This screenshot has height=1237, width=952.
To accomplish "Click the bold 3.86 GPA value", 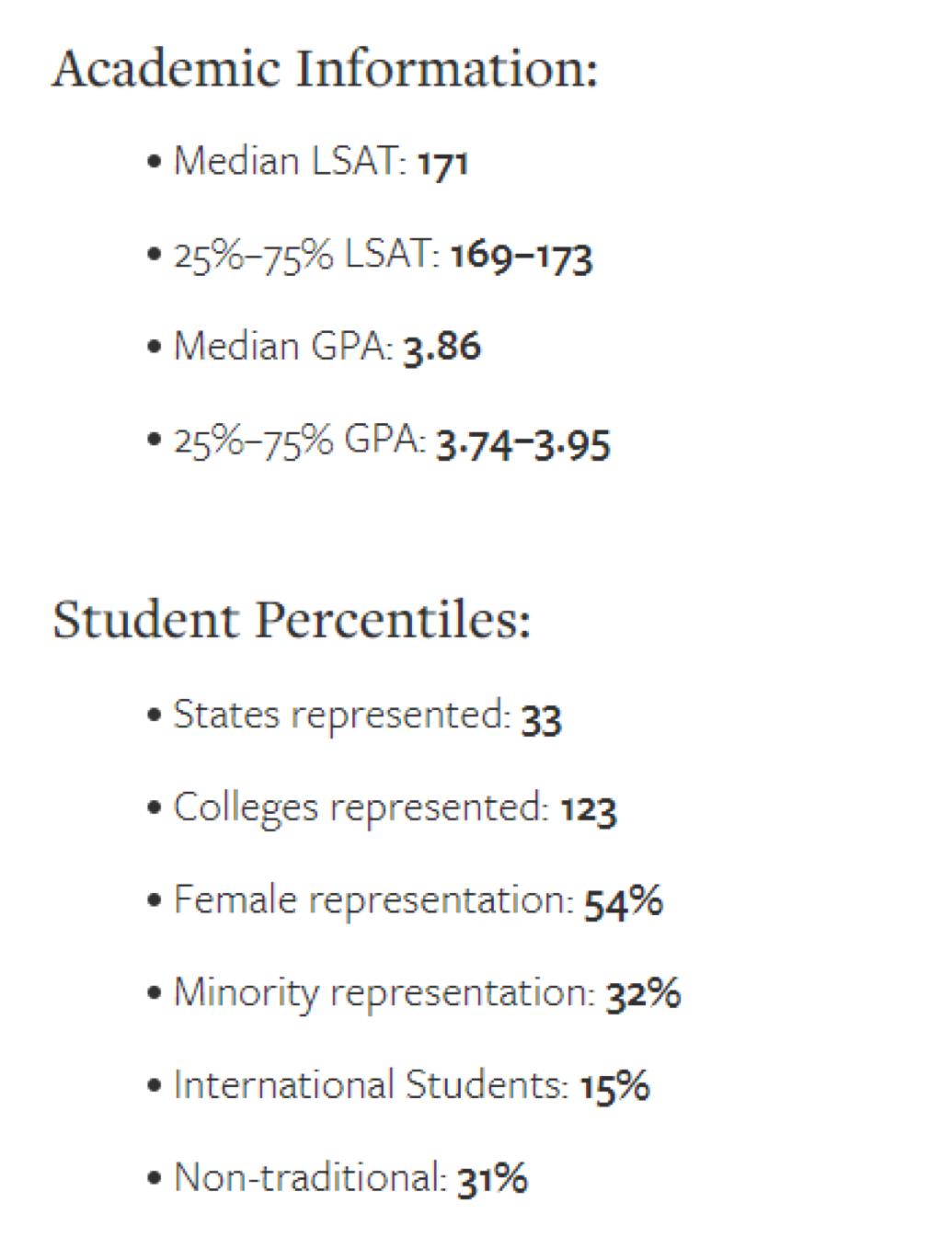I will [442, 349].
